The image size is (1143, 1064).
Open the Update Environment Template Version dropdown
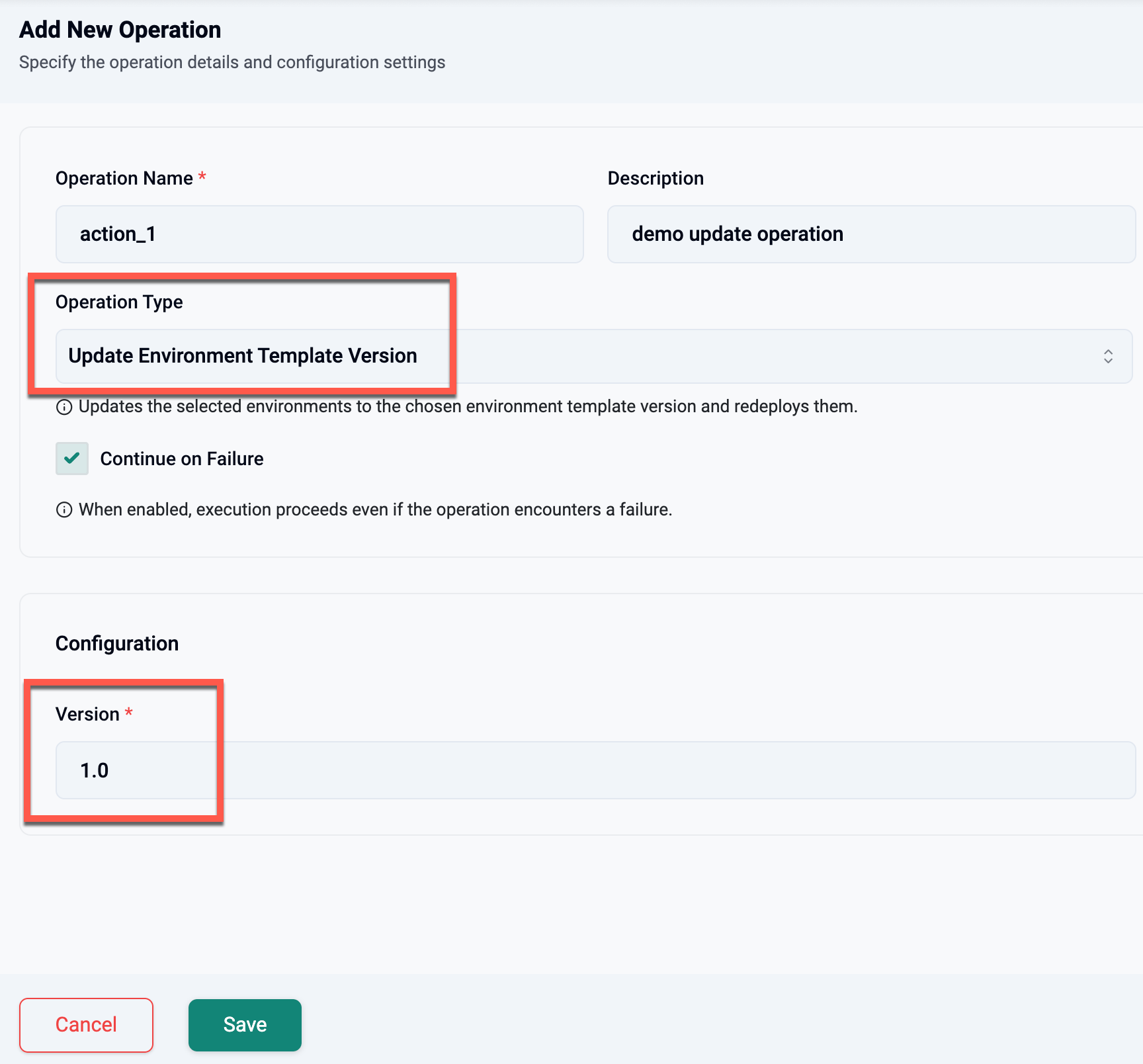click(x=593, y=357)
